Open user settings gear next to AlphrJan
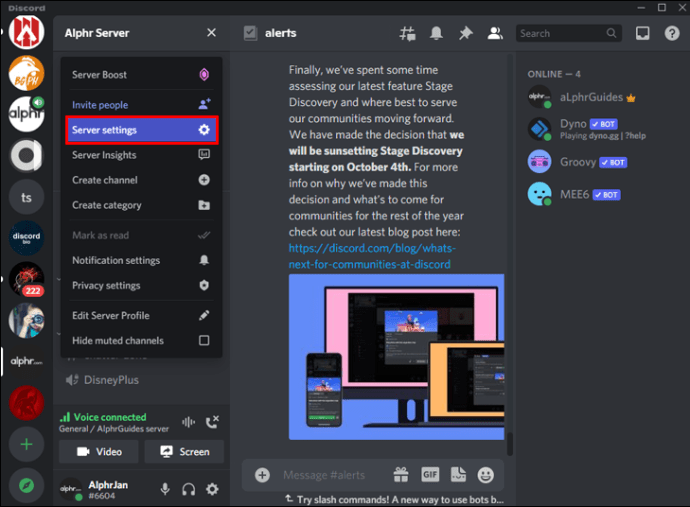The height and width of the screenshot is (507, 690). pyautogui.click(x=211, y=489)
